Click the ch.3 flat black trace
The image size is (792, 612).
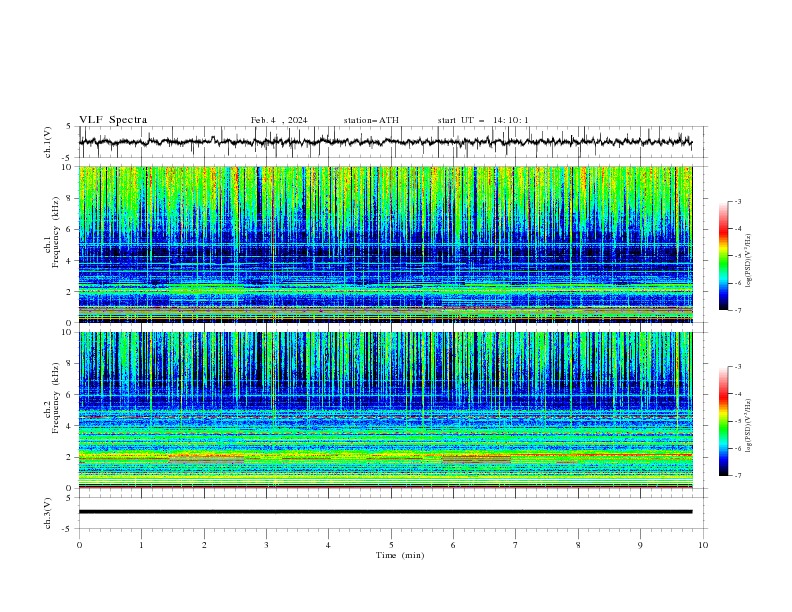(x=385, y=512)
